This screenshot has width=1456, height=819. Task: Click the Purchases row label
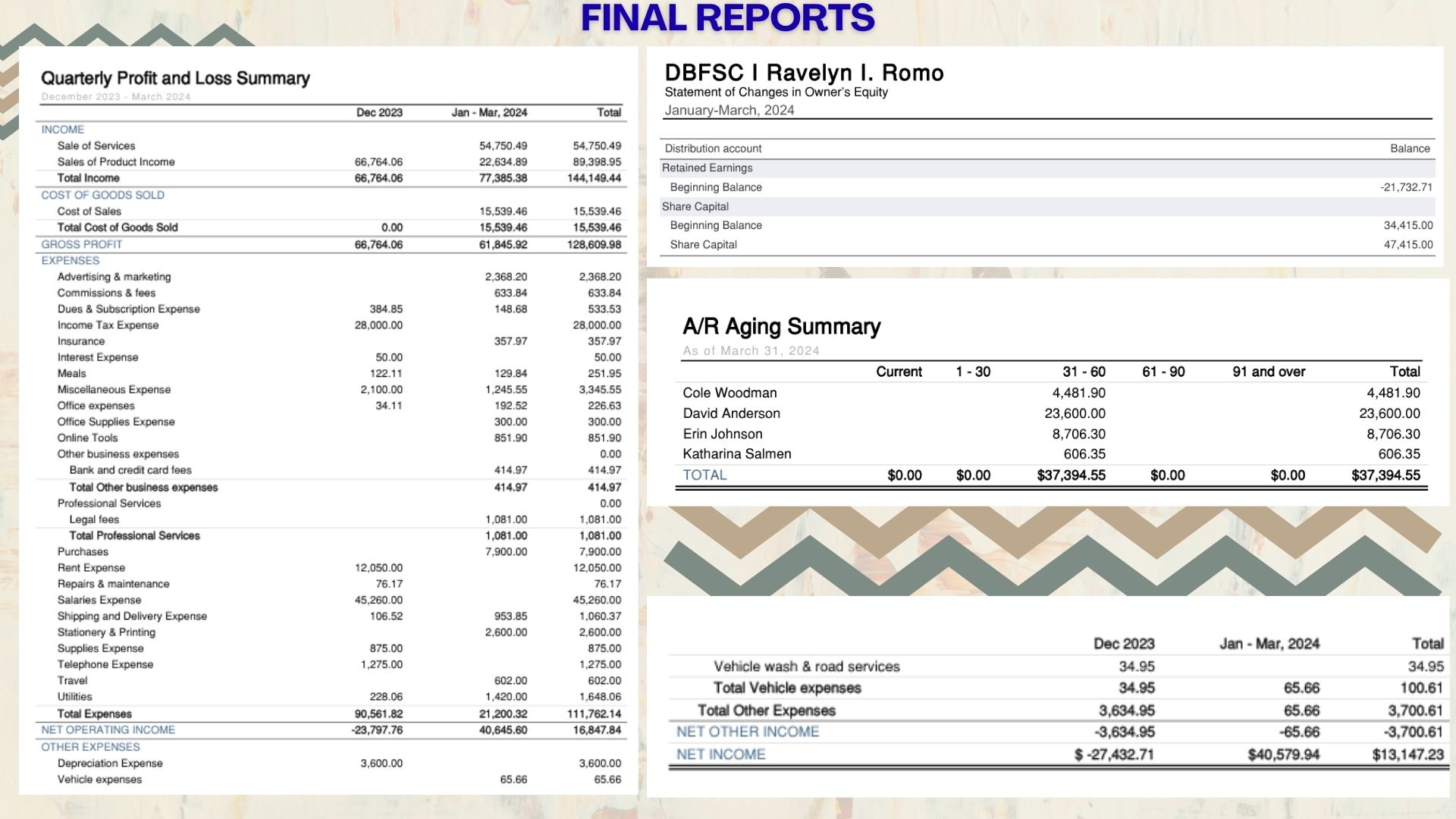(x=83, y=551)
